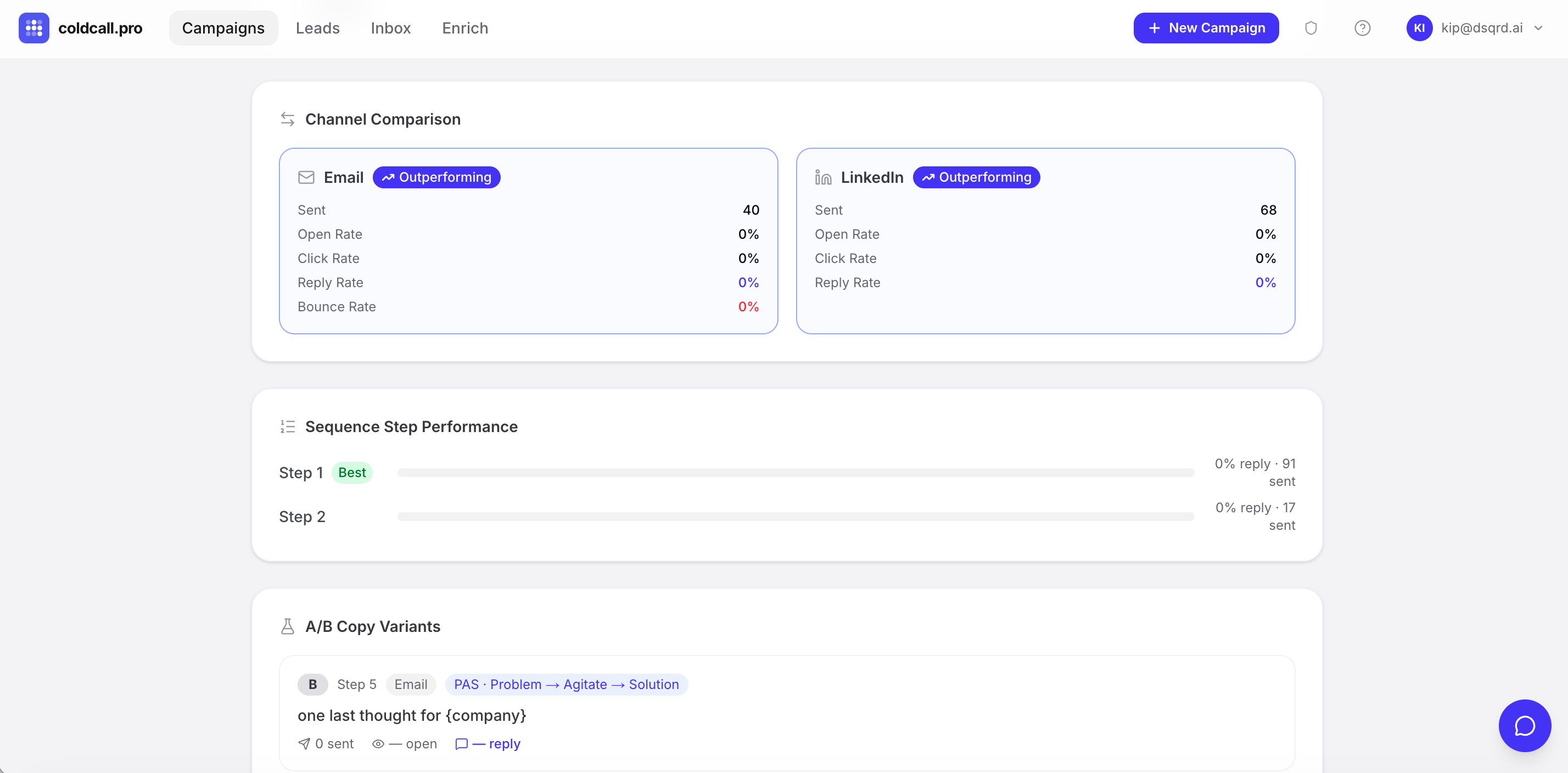Viewport: 1568px width, 773px height.
Task: Go to the Enrich tab
Action: 464,28
